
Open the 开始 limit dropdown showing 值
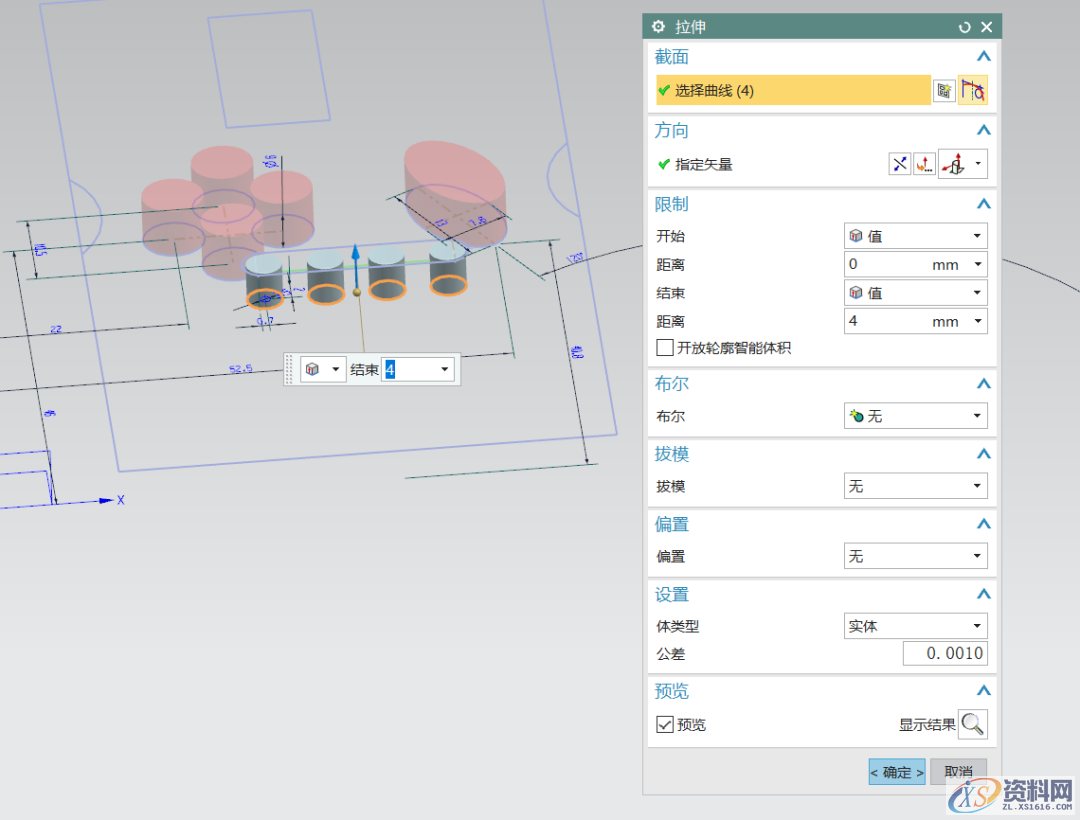(x=913, y=235)
